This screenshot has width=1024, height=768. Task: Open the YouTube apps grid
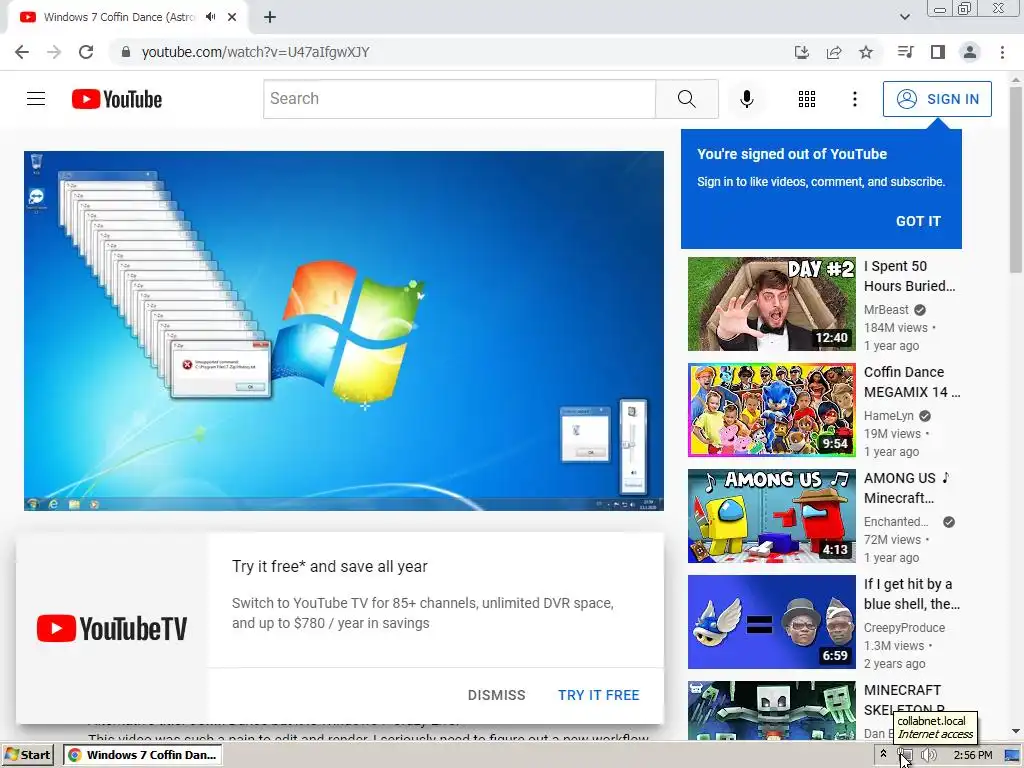click(x=807, y=99)
